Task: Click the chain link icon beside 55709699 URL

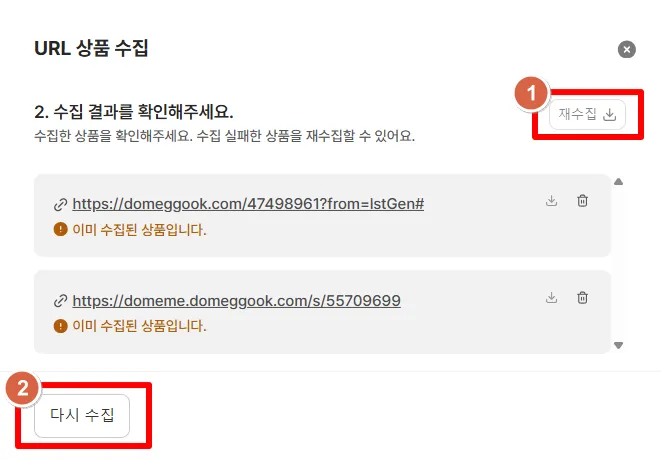Action: point(61,301)
